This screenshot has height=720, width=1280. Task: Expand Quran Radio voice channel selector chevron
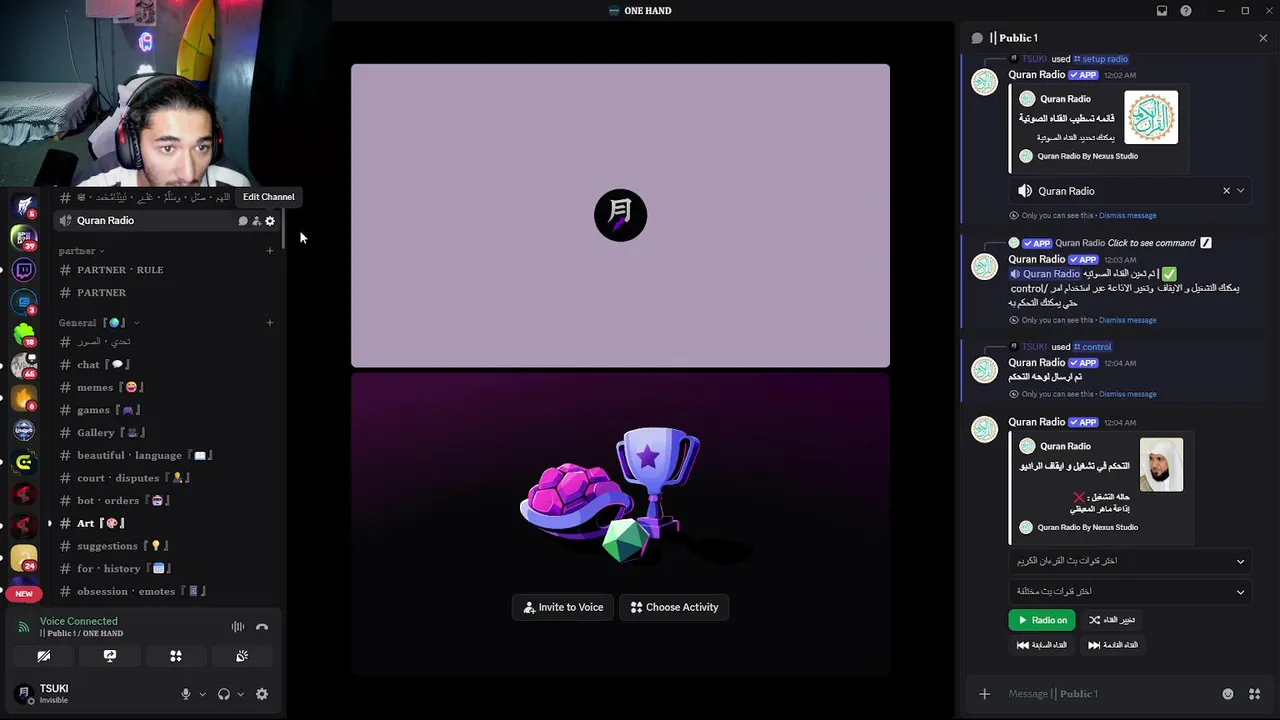[1241, 191]
